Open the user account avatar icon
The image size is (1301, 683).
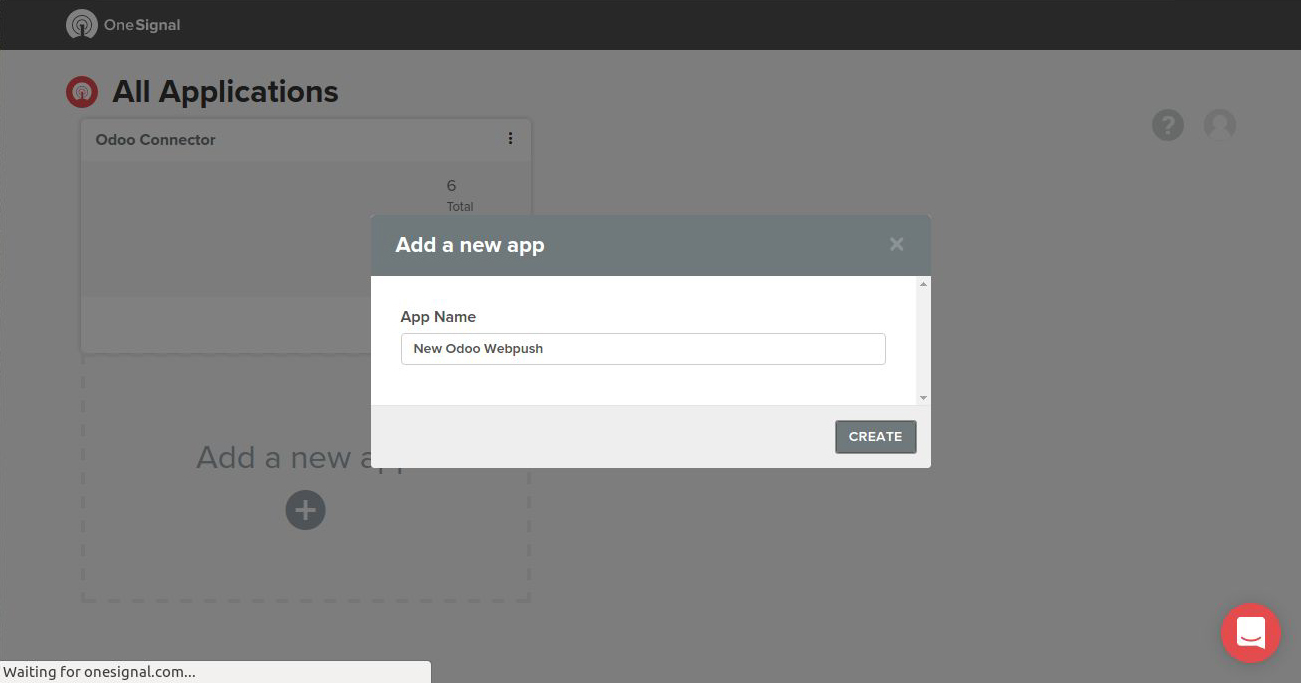click(x=1220, y=125)
